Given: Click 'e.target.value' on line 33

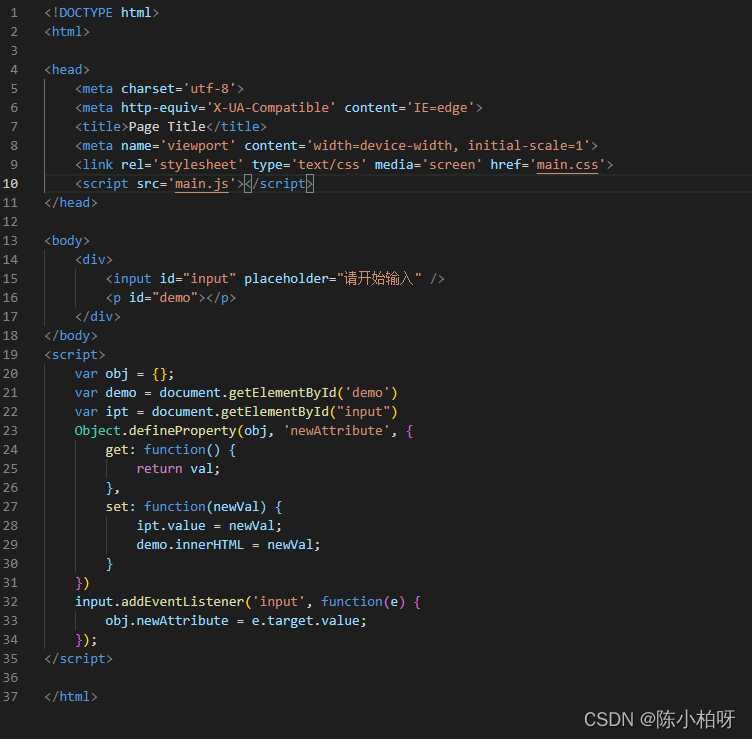Looking at the screenshot, I should [306, 621].
